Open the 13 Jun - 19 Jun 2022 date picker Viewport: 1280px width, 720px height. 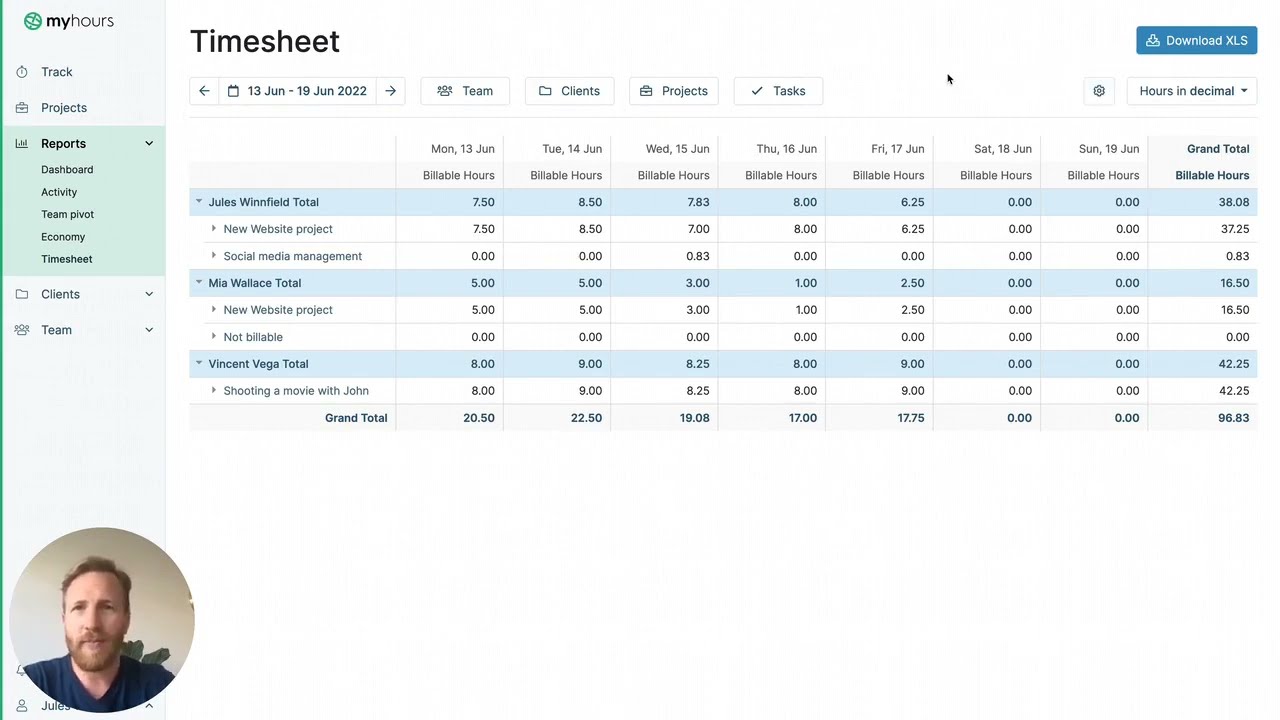tap(298, 91)
